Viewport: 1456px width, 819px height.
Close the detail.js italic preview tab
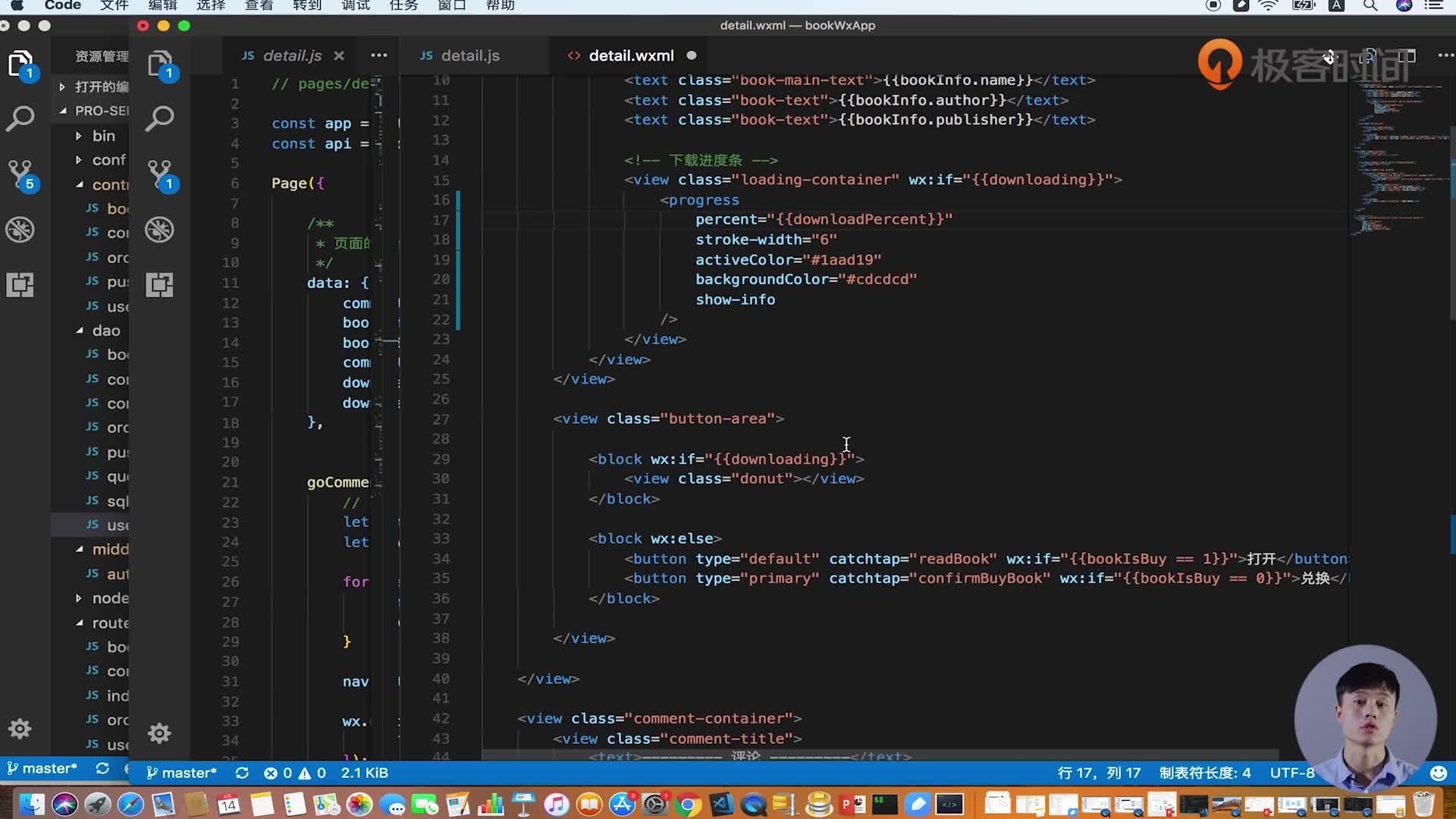(339, 55)
